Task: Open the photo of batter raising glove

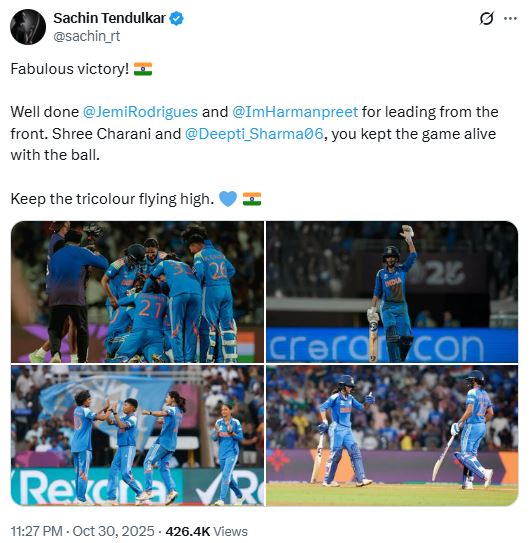Action: tap(392, 292)
